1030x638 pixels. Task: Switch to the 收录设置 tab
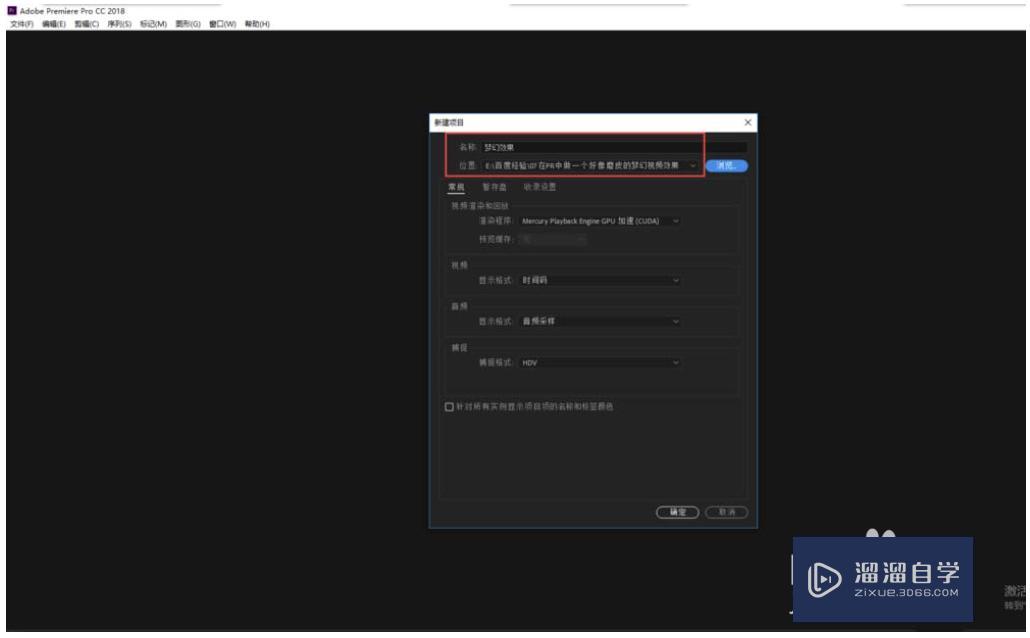click(x=540, y=187)
